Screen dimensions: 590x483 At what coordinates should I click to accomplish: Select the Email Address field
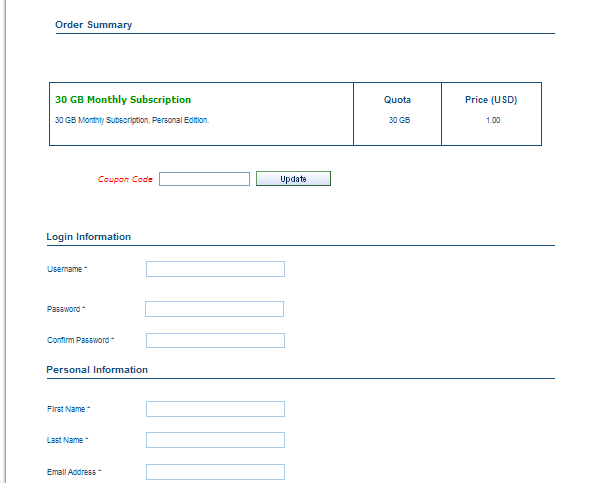[x=215, y=472]
